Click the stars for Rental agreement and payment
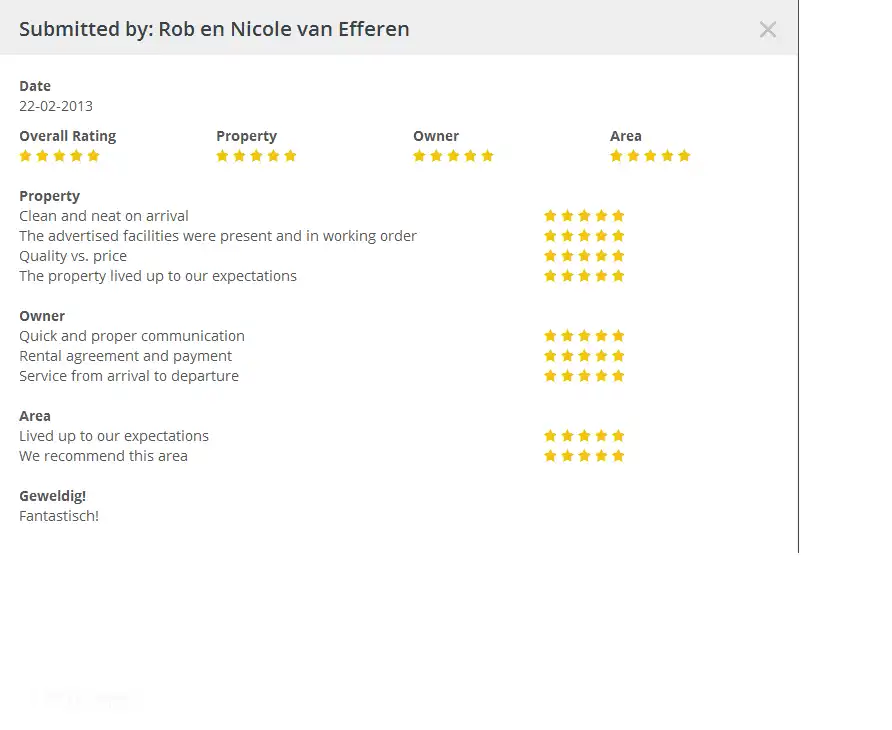The height and width of the screenshot is (730, 892). click(584, 356)
